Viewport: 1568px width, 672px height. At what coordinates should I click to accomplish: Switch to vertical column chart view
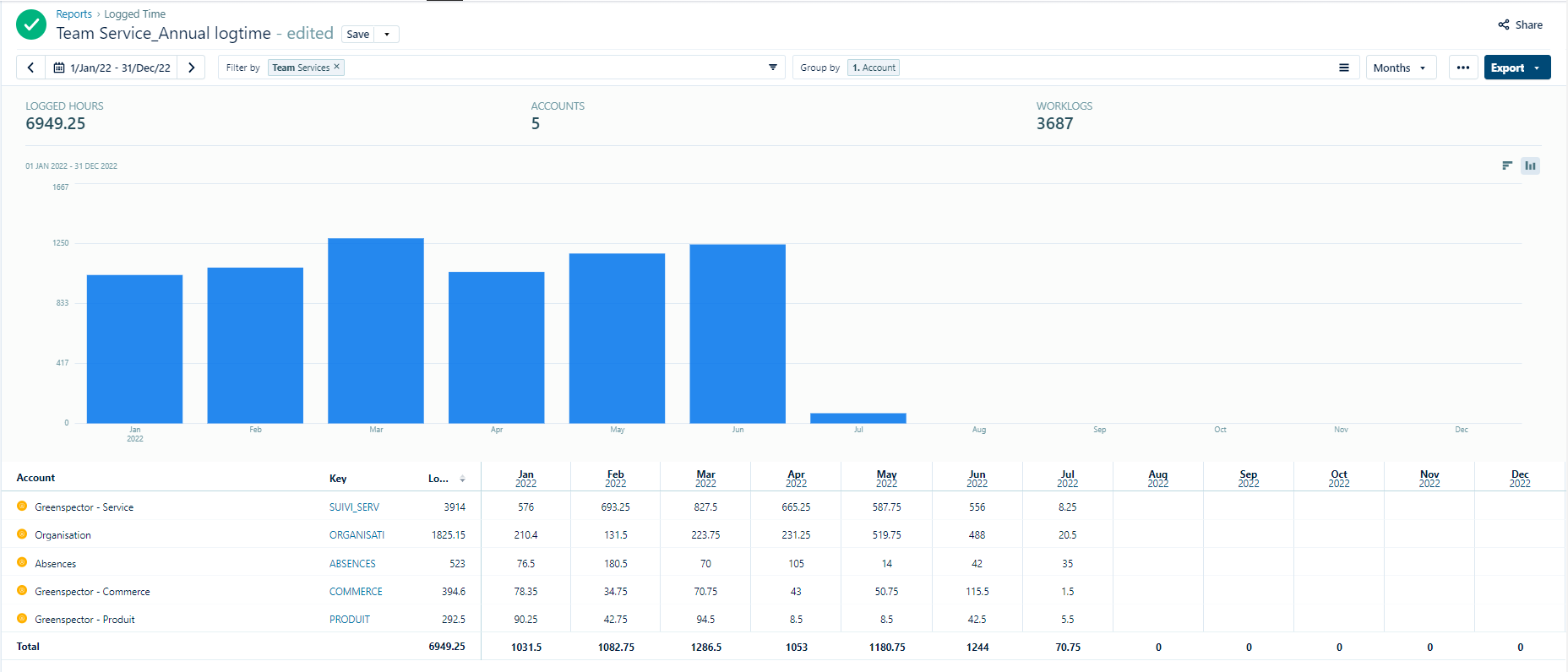click(1530, 165)
